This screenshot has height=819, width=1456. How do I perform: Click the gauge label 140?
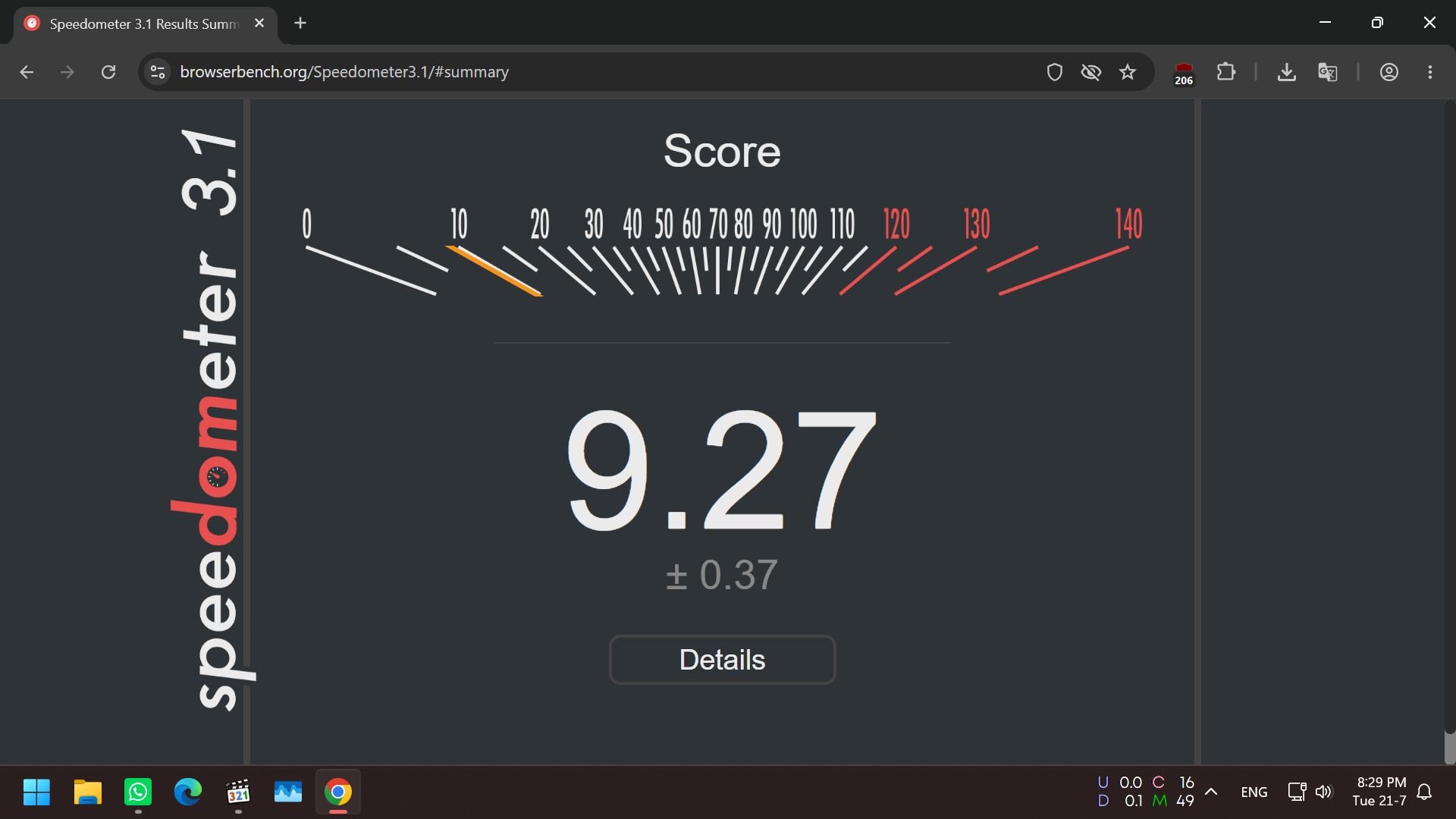1128,224
